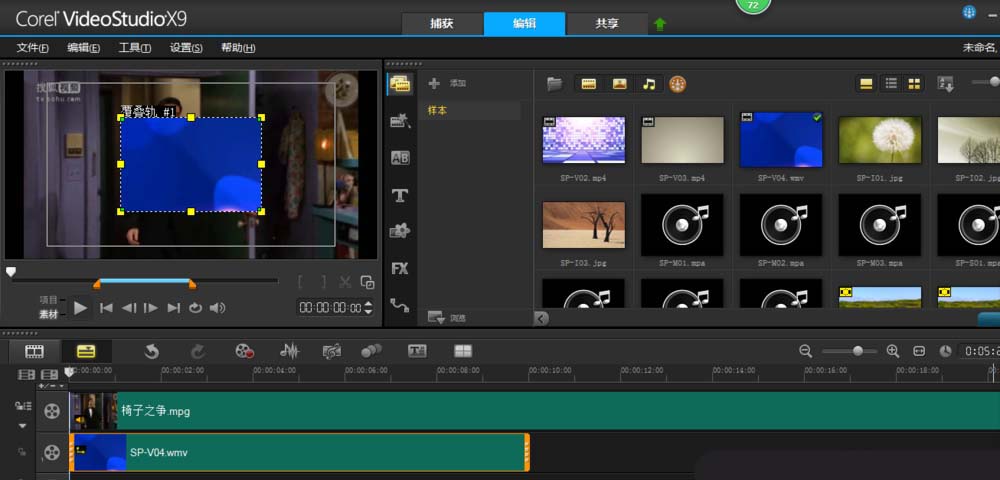The width and height of the screenshot is (1000, 480).
Task: Toggle photo files display in library
Action: [619, 84]
